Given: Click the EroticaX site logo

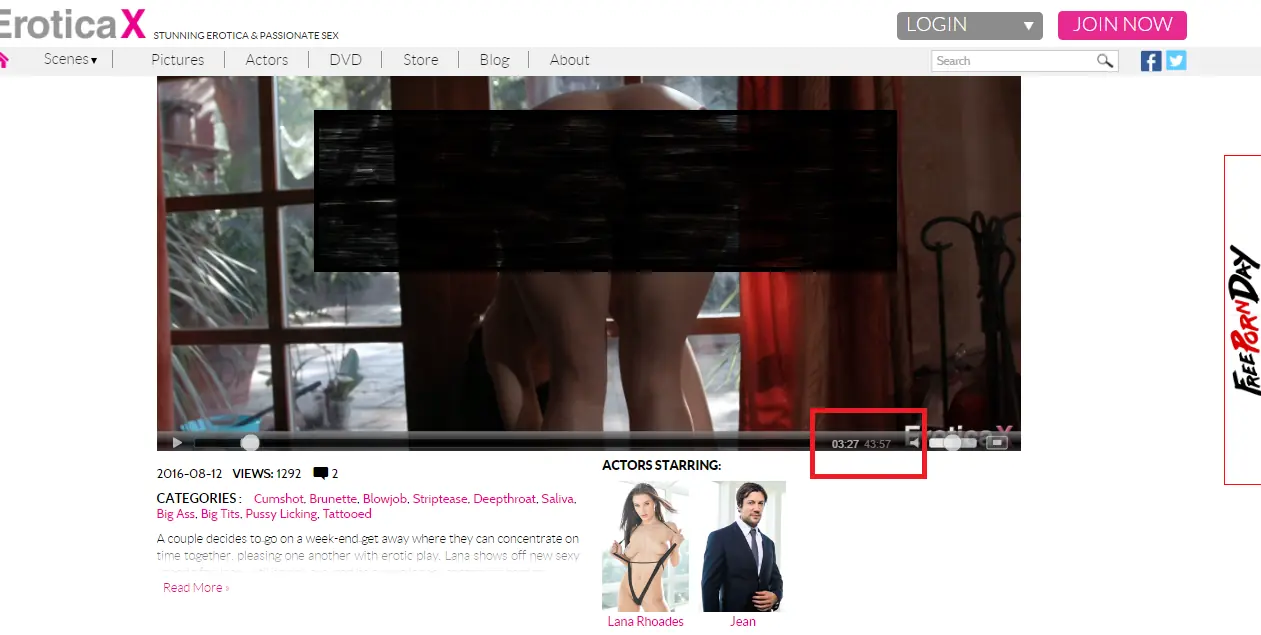Looking at the screenshot, I should click(70, 22).
